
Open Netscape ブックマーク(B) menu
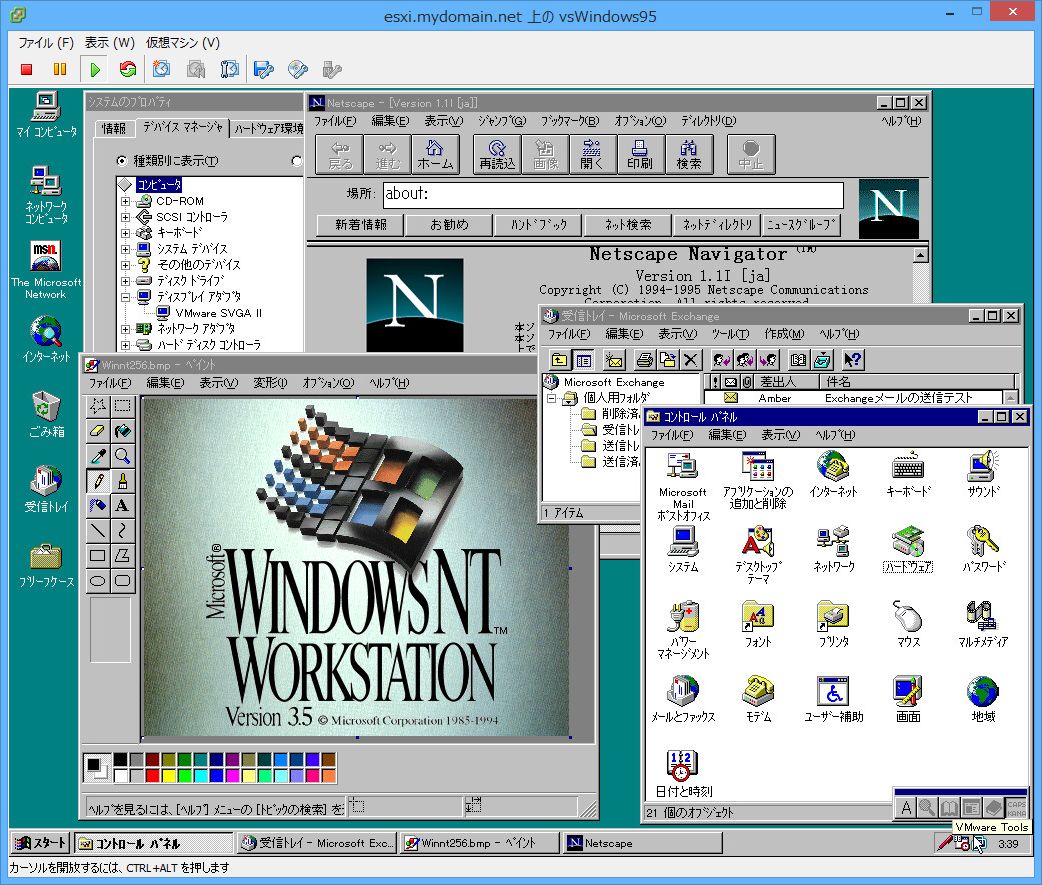(x=570, y=121)
